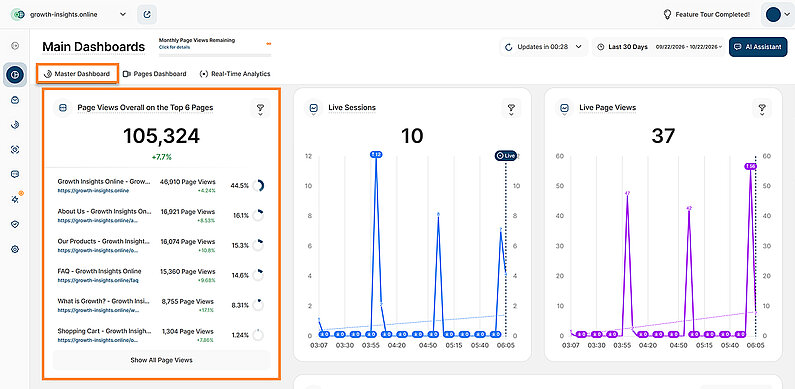This screenshot has width=795, height=389.
Task: Click the 1,304 Page Views value
Action: (188, 331)
